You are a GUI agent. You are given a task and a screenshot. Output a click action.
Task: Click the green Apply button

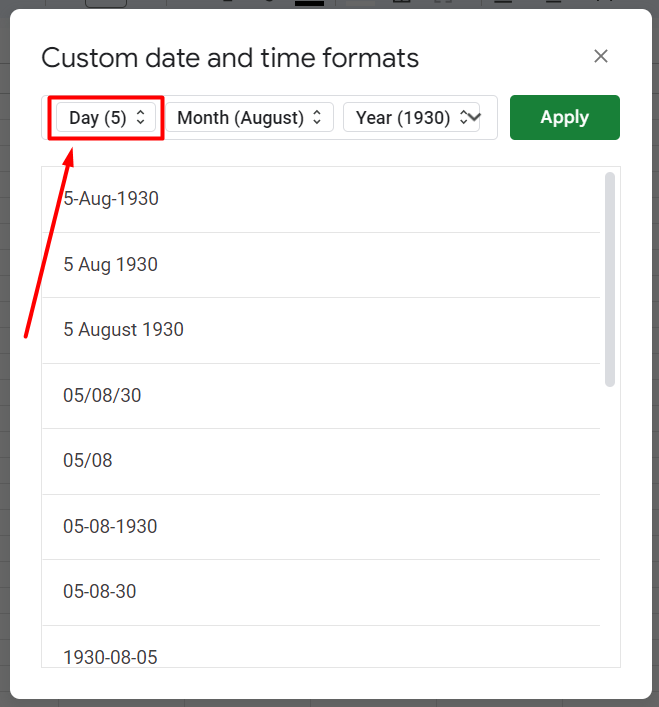coord(565,117)
